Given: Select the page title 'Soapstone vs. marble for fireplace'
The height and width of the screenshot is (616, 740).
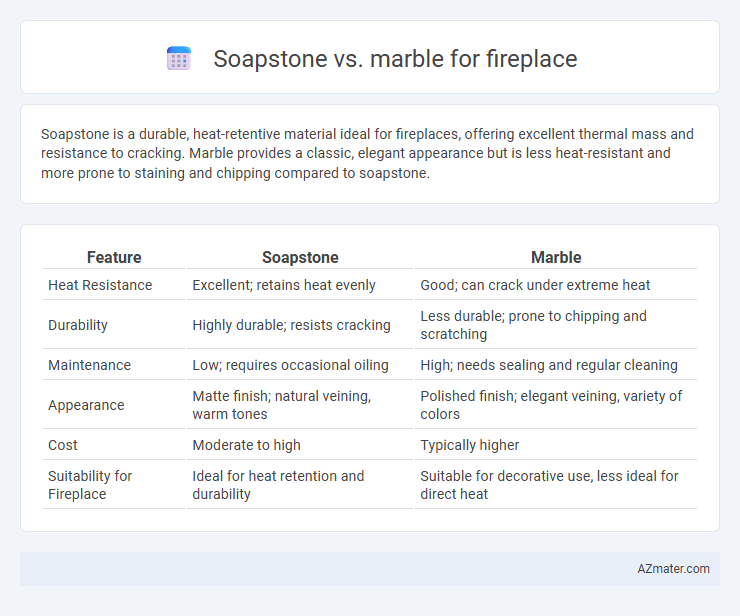Looking at the screenshot, I should [395, 59].
